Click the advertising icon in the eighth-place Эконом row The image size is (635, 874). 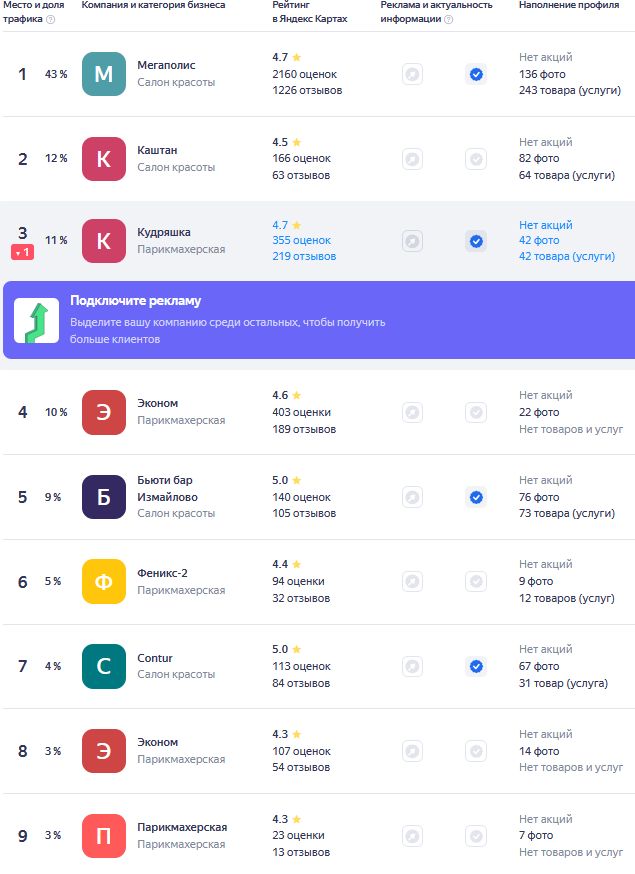click(x=413, y=751)
